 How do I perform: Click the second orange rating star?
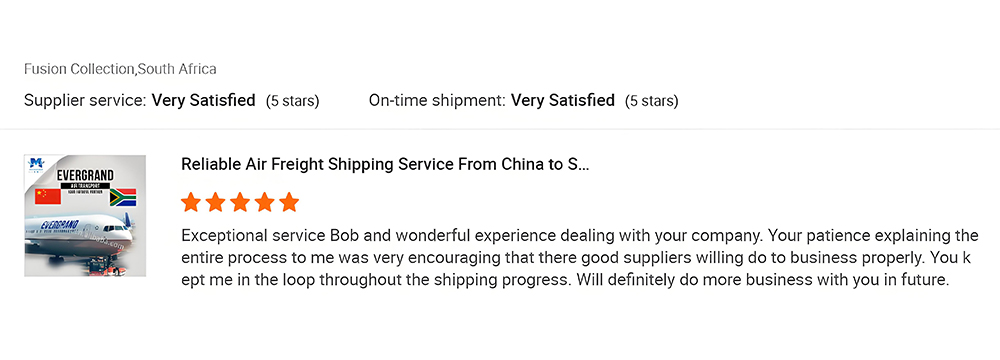click(216, 202)
